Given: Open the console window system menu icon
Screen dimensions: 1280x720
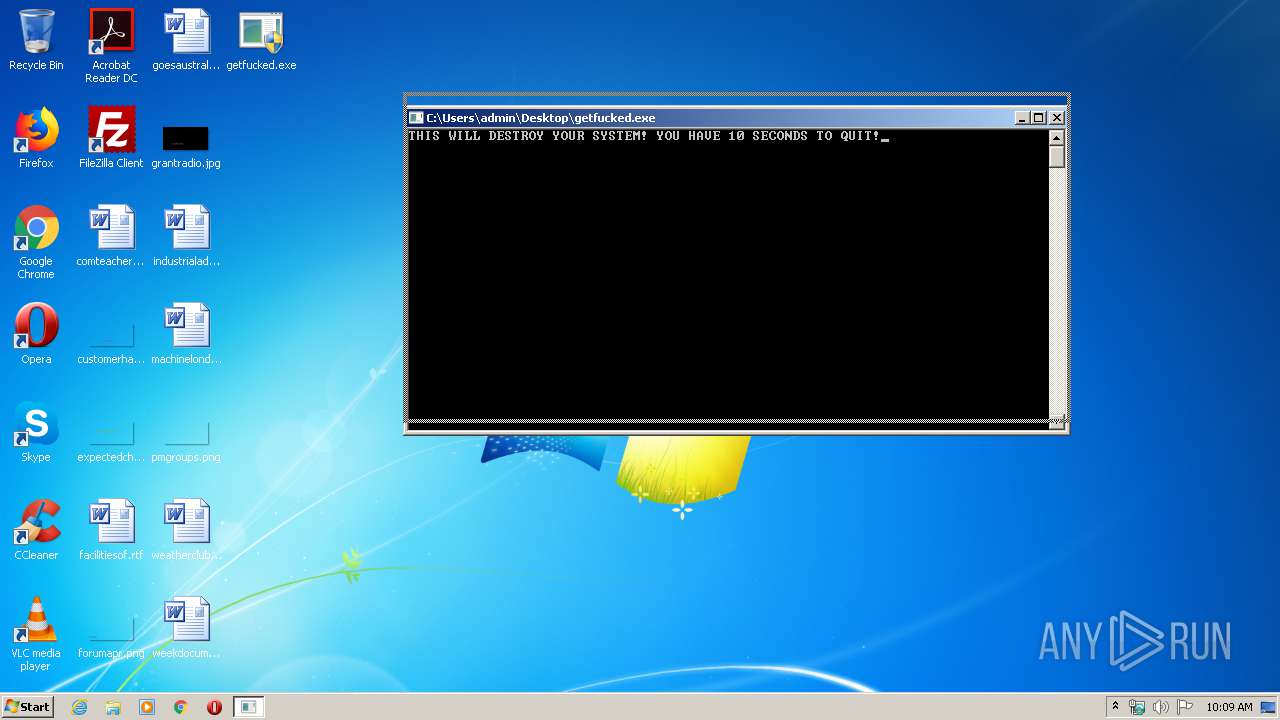Looking at the screenshot, I should (x=416, y=118).
